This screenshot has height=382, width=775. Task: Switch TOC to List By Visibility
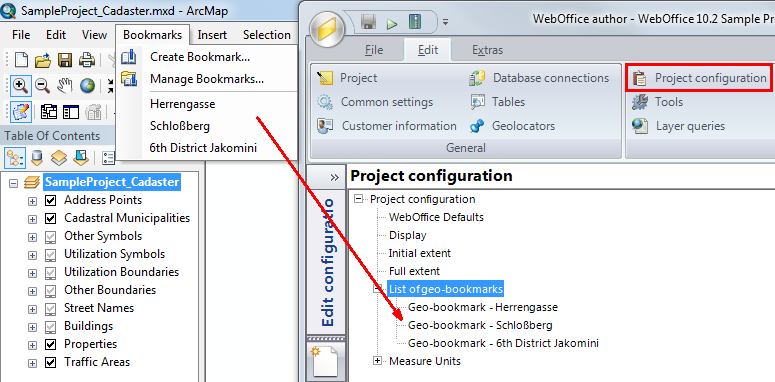59,158
